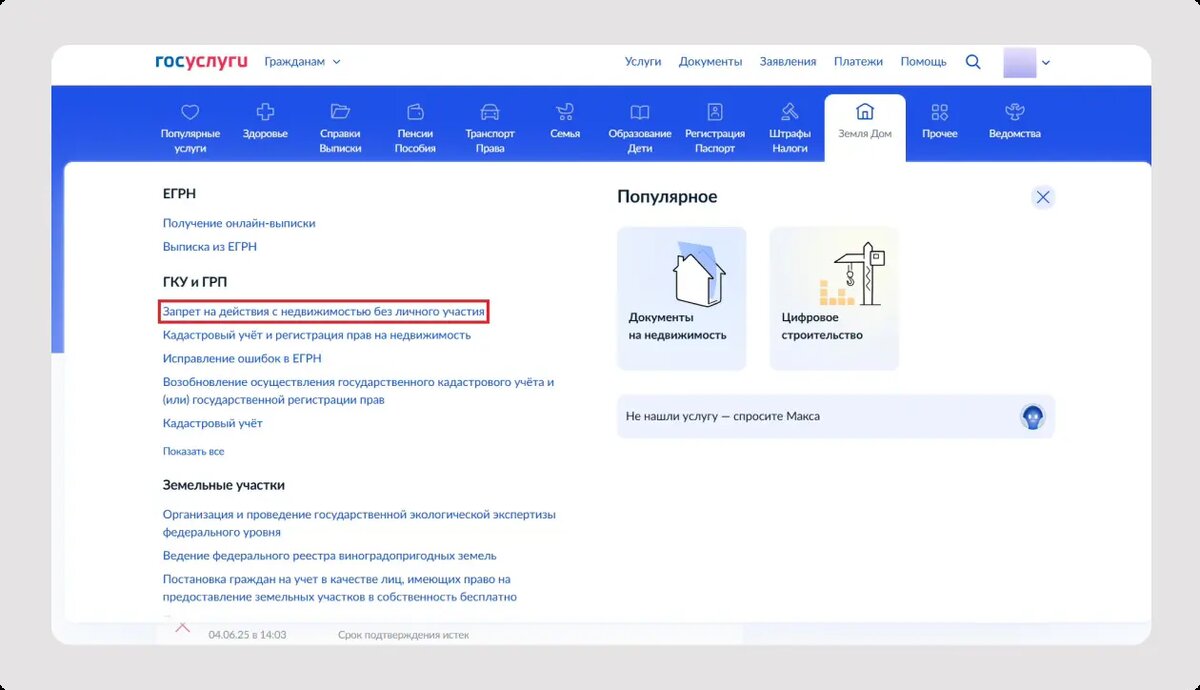Image resolution: width=1200 pixels, height=690 pixels.
Task: Open the Кадастровый учёт link
Action: click(213, 423)
